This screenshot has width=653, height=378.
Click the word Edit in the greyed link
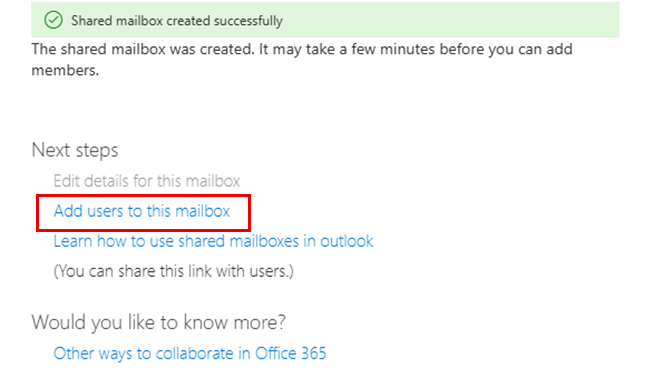[65, 181]
